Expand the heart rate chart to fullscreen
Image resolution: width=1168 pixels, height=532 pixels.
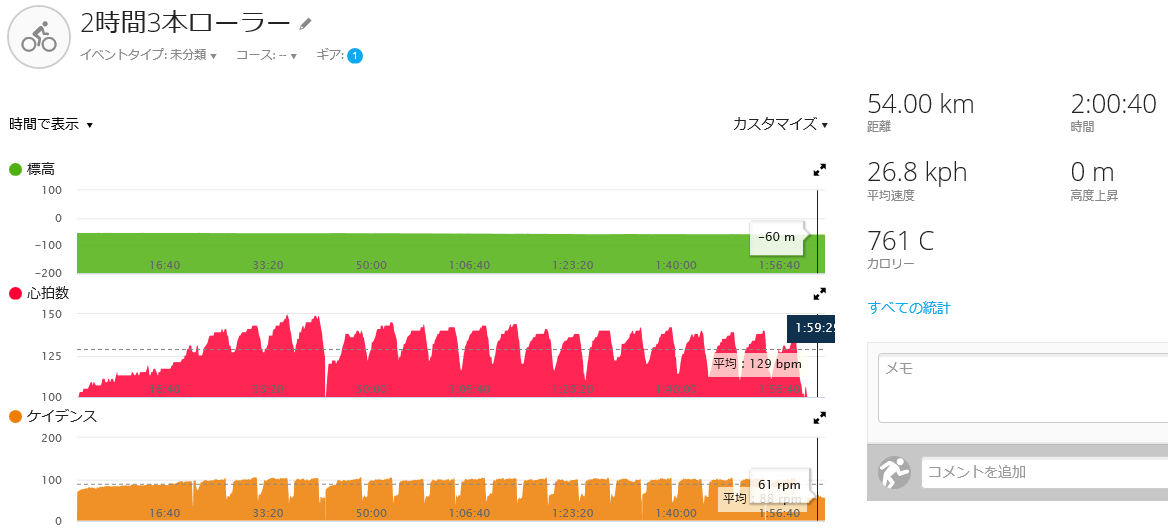819,294
